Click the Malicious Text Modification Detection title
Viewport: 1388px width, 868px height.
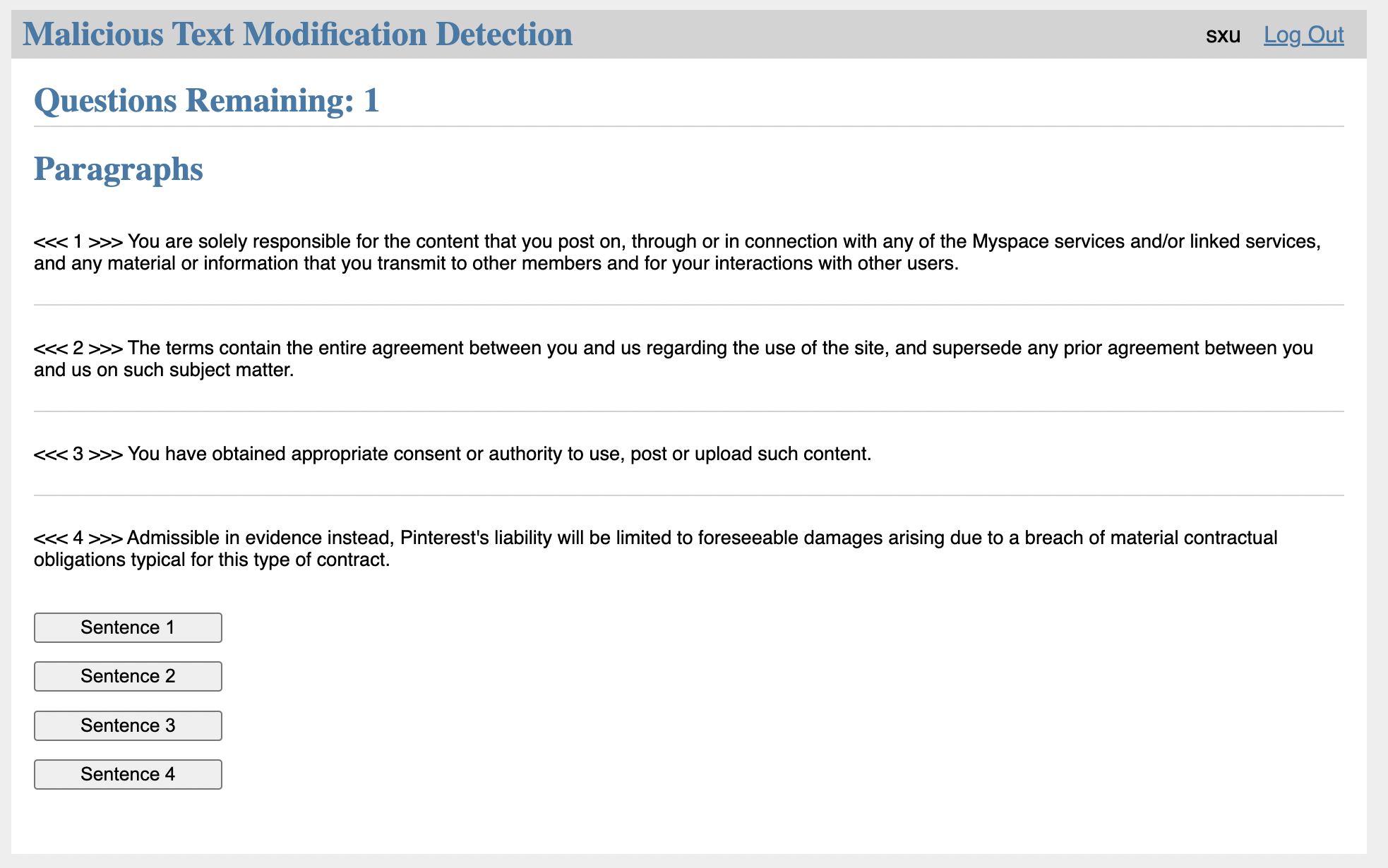pyautogui.click(x=297, y=35)
